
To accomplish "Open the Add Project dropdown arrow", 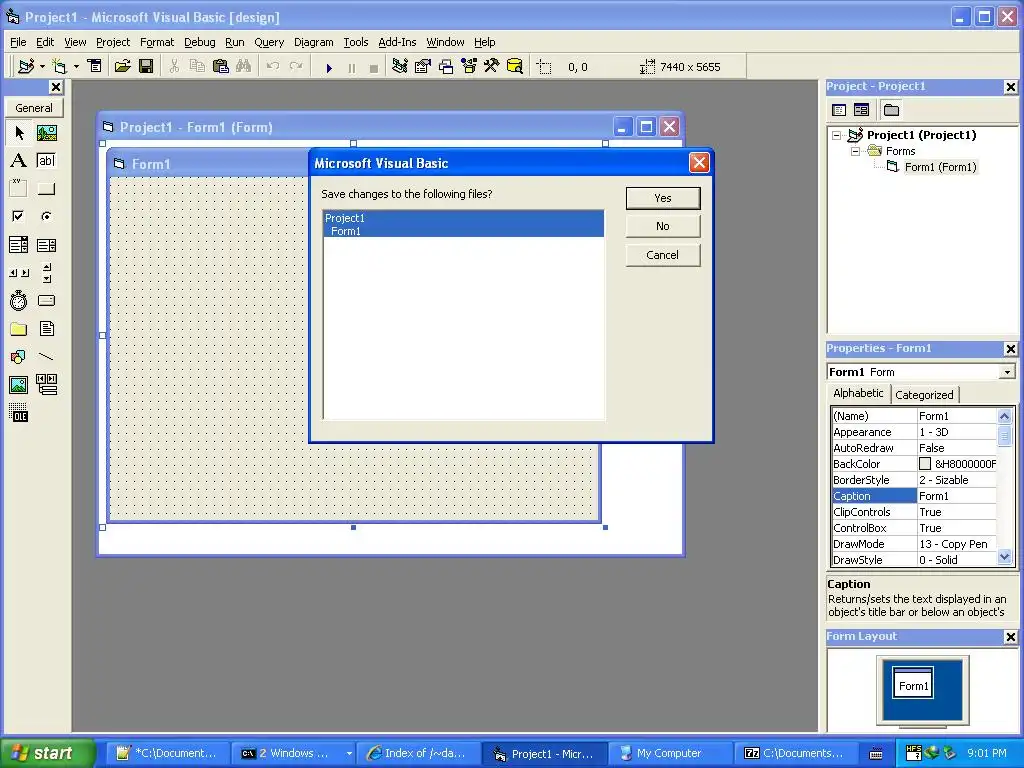I will (x=42, y=67).
